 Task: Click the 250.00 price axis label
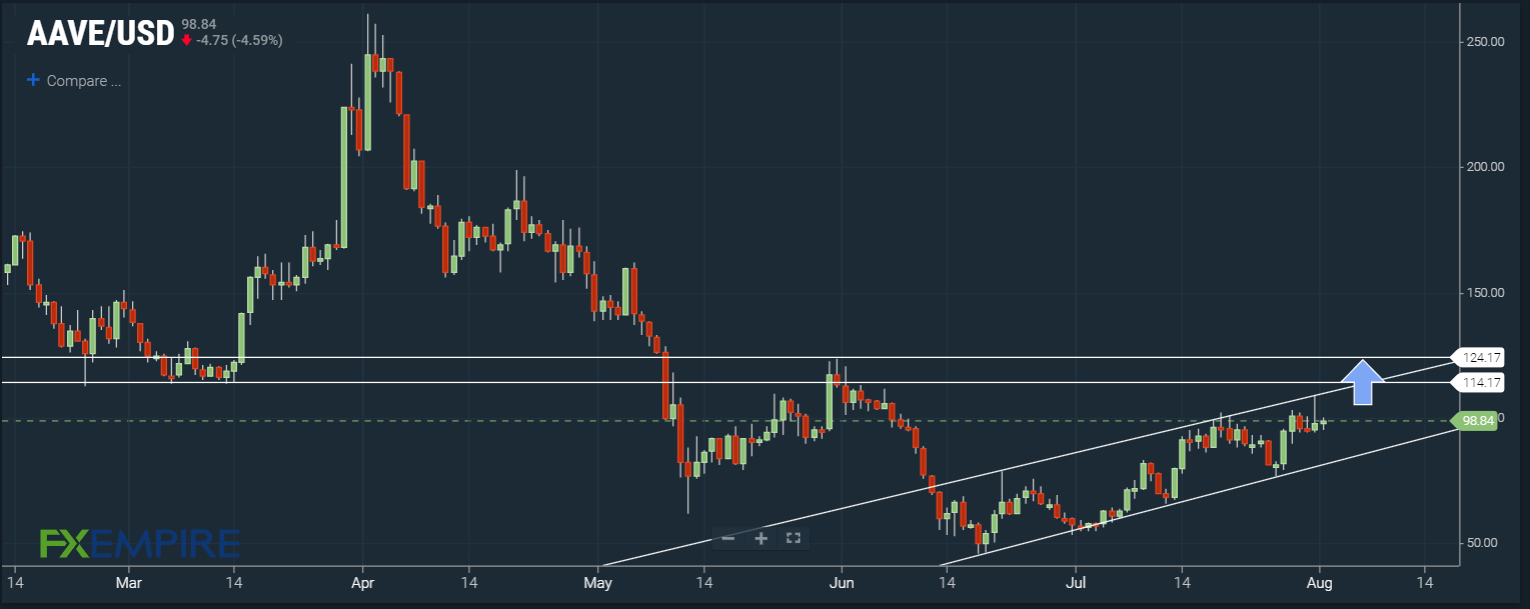tap(1483, 42)
